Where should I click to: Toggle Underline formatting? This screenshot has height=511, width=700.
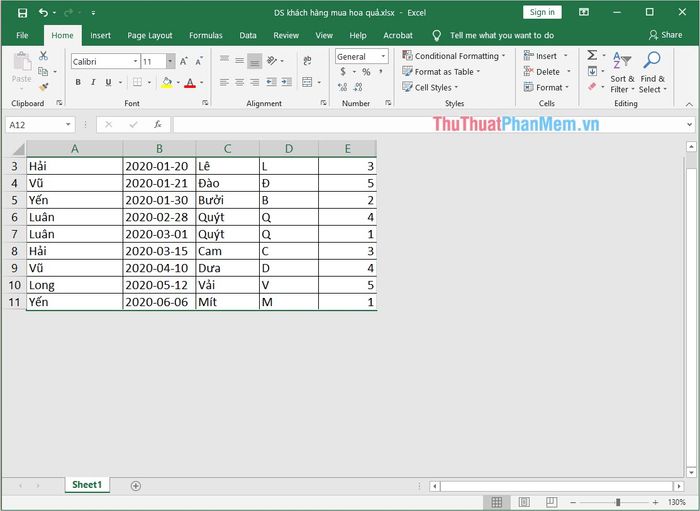point(108,82)
